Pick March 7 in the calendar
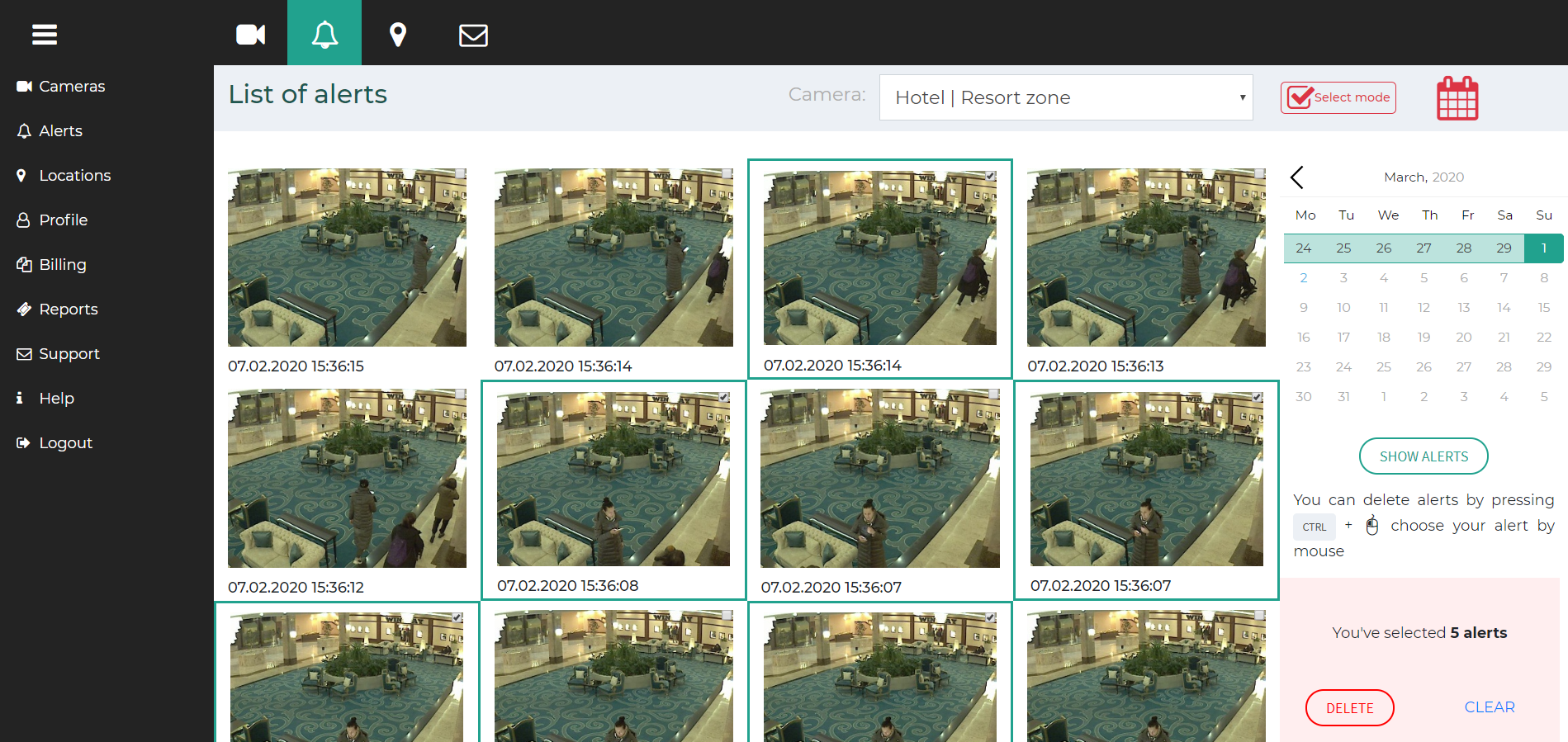The image size is (1568, 742). pyautogui.click(x=1504, y=277)
